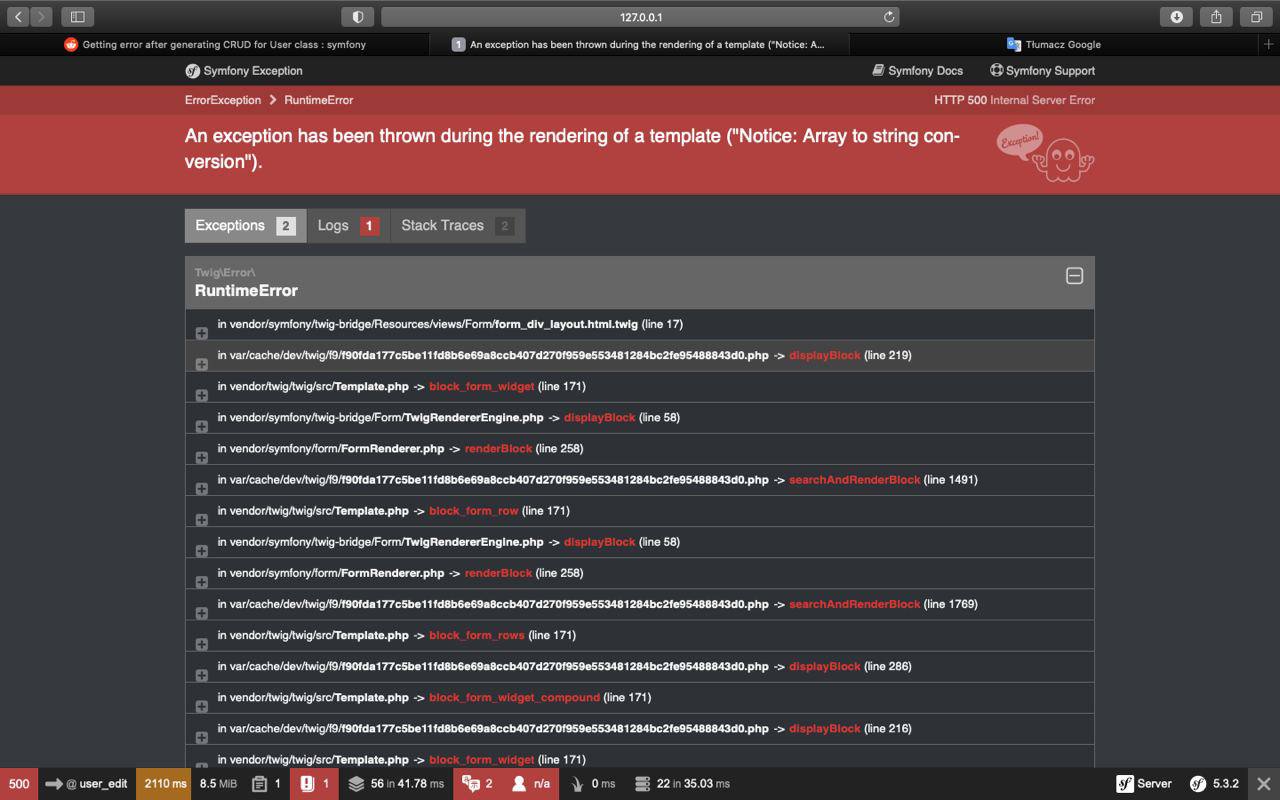Collapse the RuntimeError exception block
The width and height of the screenshot is (1280, 800).
[x=1074, y=276]
